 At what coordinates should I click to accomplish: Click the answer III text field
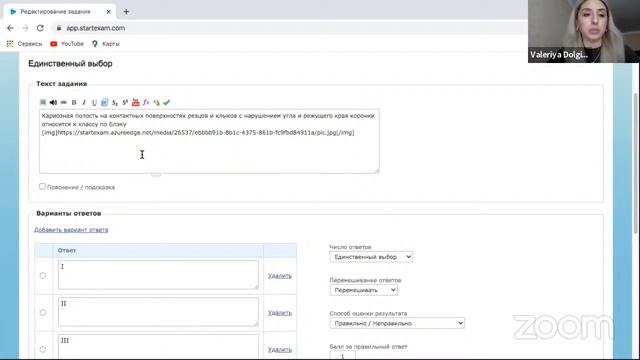158,347
